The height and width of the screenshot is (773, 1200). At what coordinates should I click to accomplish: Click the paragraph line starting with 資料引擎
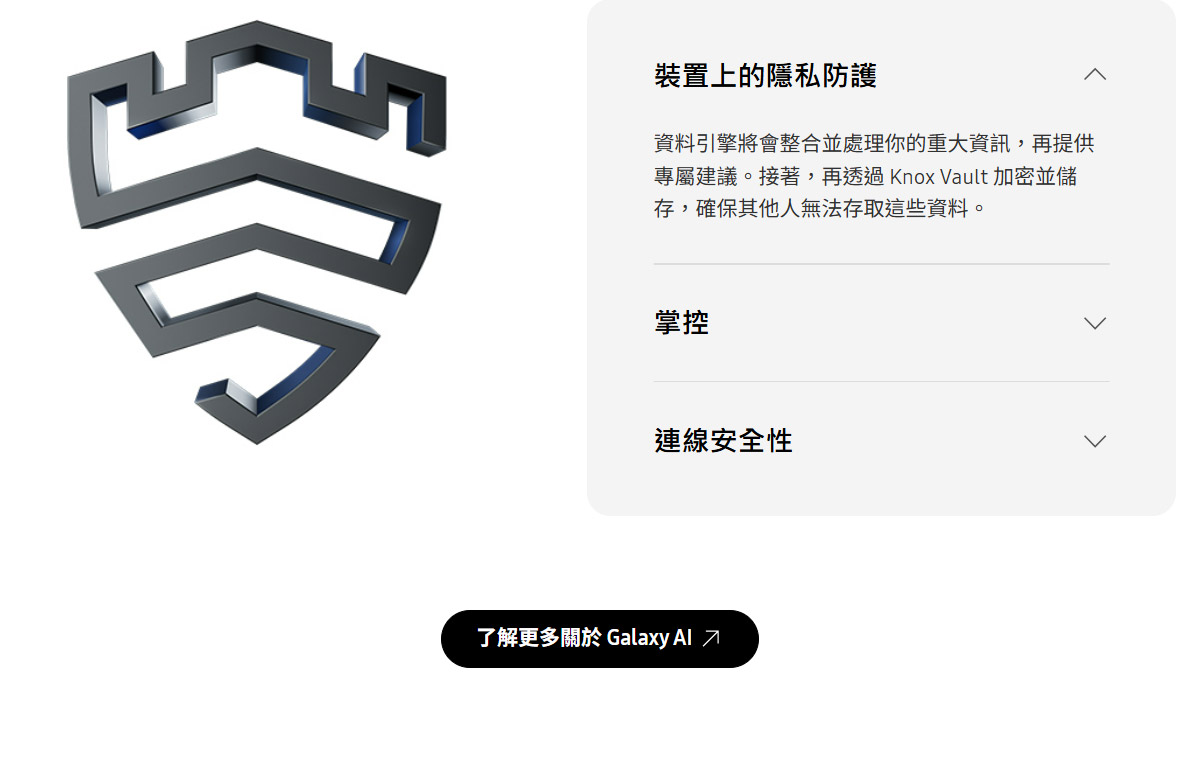coord(874,143)
